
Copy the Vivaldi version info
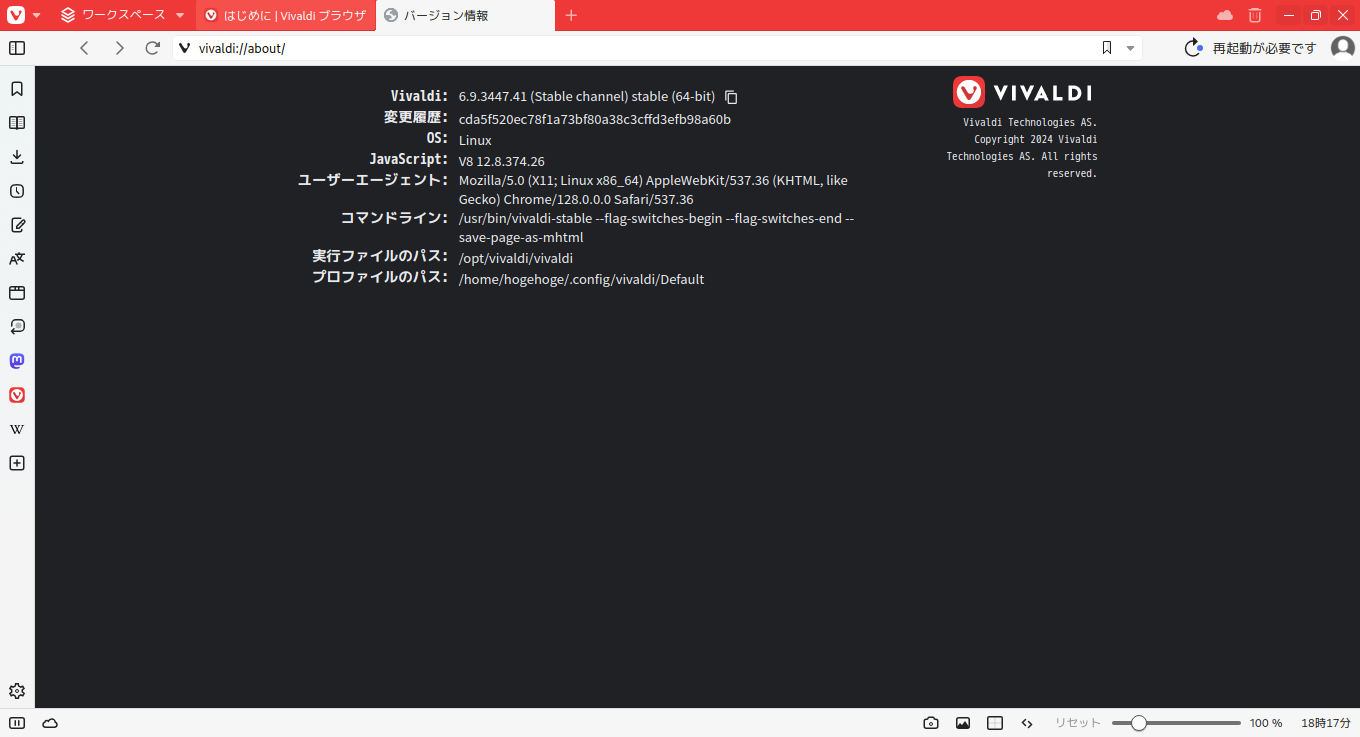[731, 97]
